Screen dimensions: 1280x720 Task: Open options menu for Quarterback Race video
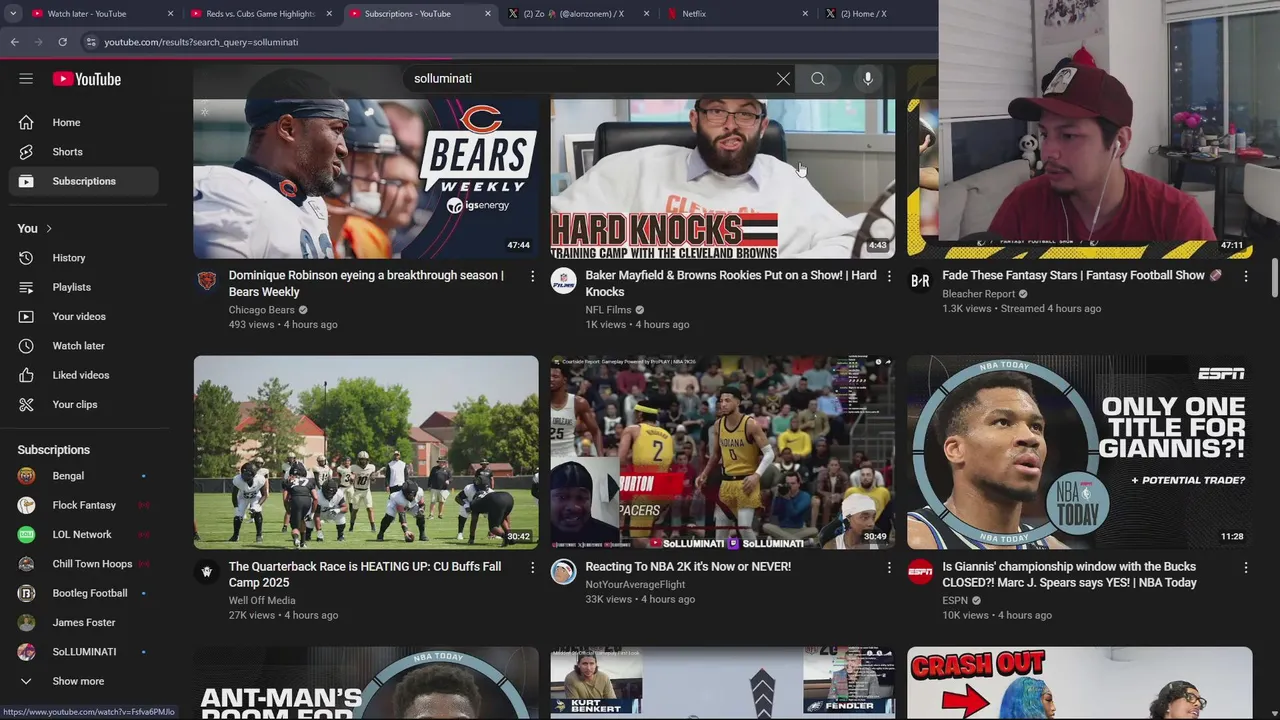pyautogui.click(x=532, y=567)
